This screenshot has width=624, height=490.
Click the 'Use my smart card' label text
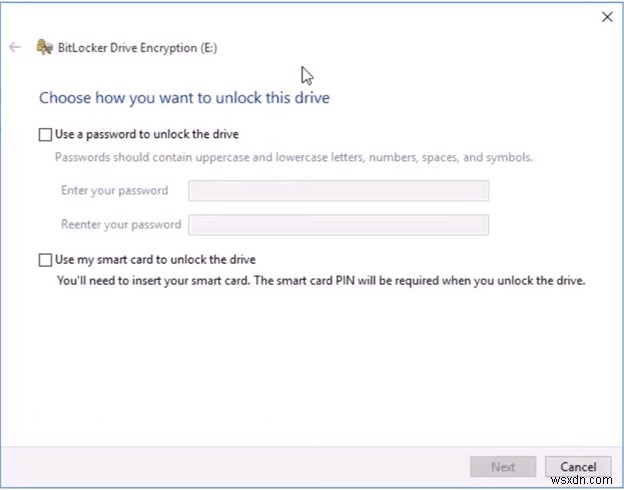pos(155,260)
